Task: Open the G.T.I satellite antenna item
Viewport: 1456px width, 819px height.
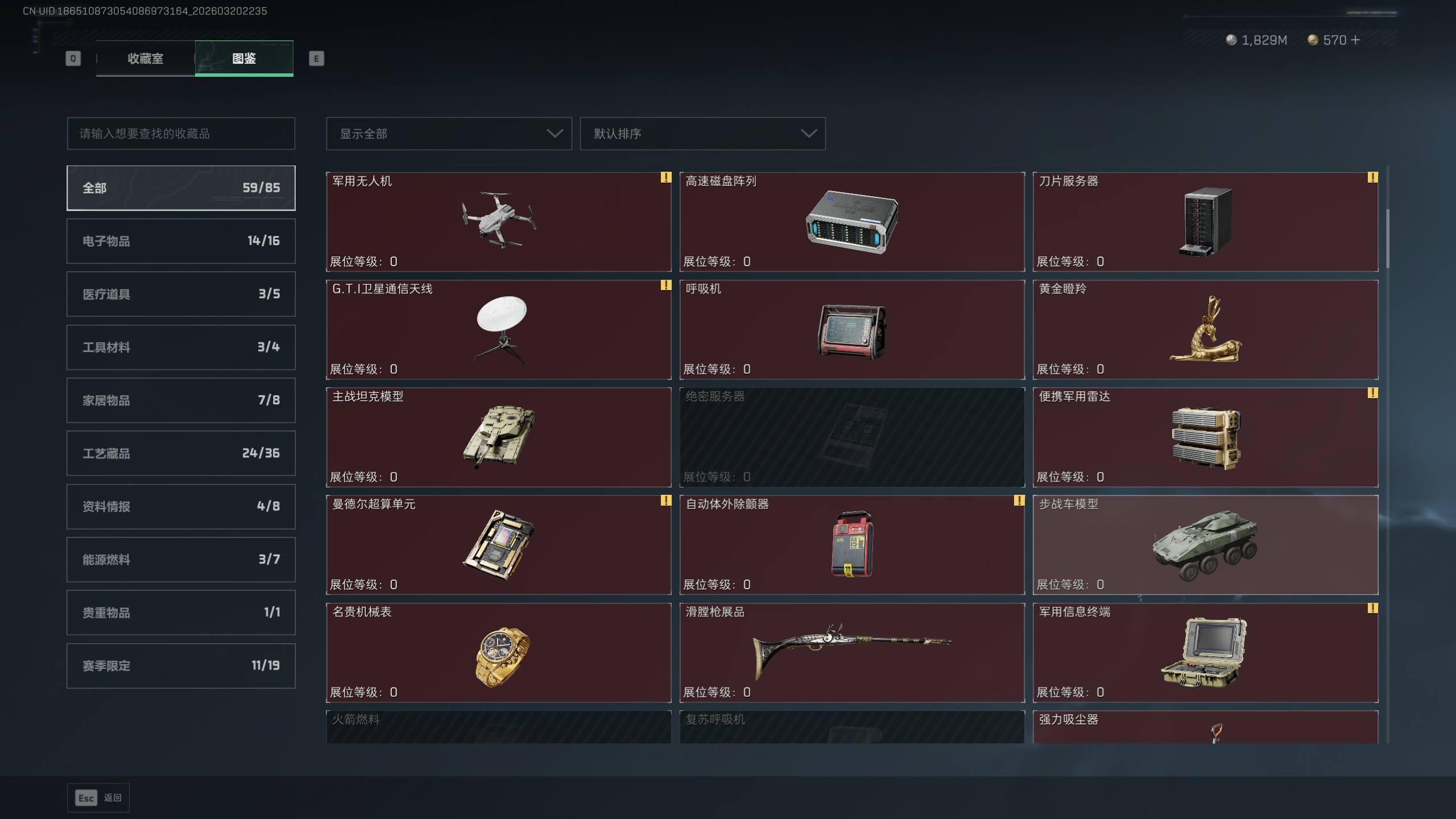Action: [x=499, y=329]
